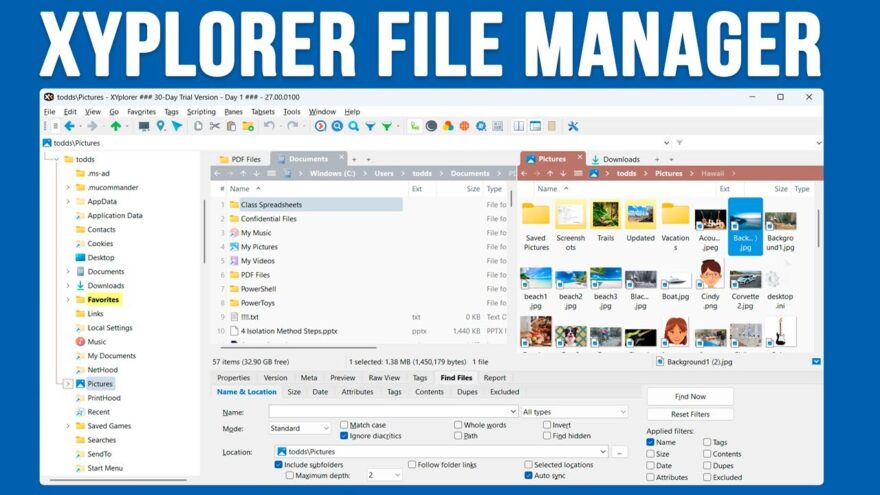
Task: Click Users in Documents breadcrumb
Action: coord(384,173)
